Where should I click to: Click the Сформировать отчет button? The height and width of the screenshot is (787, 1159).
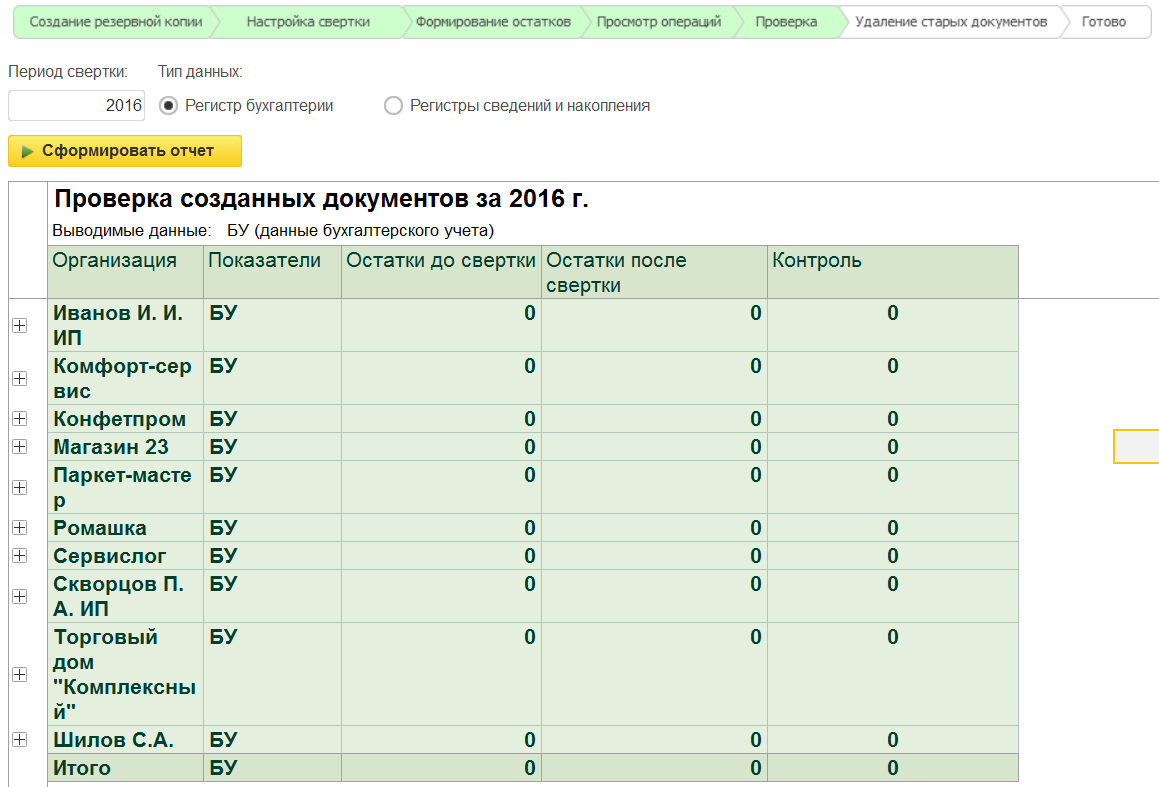tap(125, 151)
